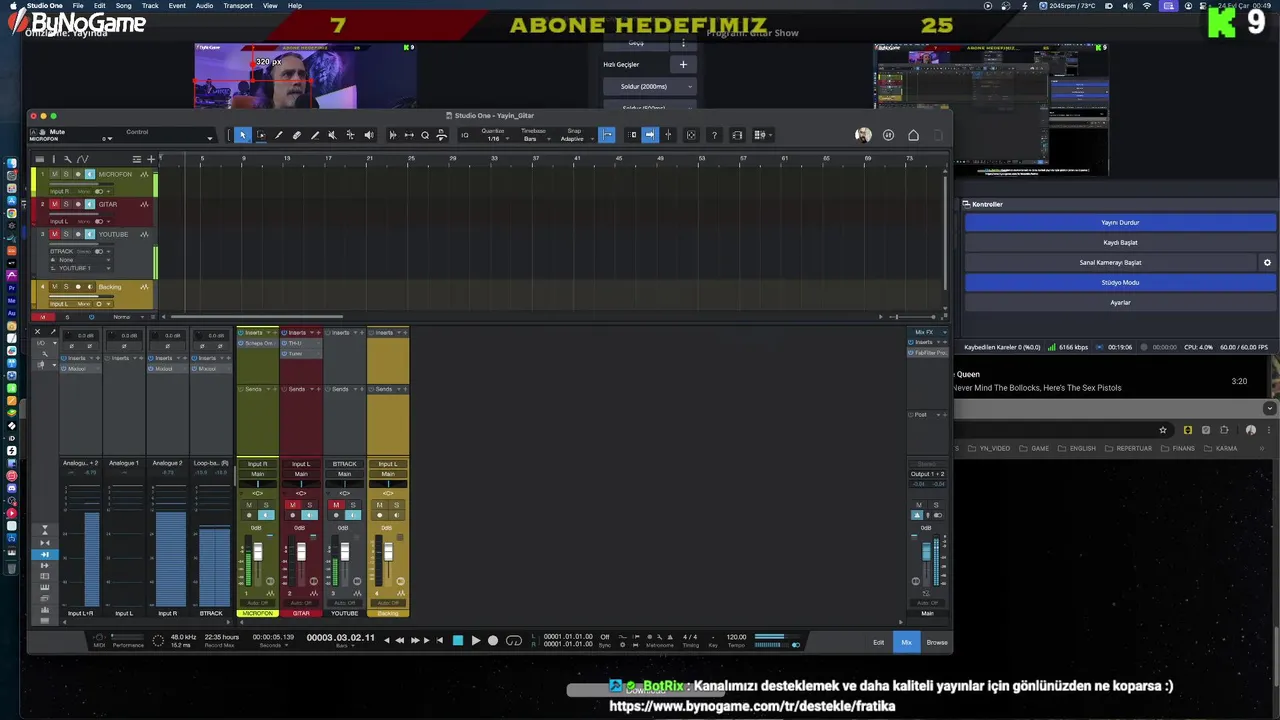This screenshot has height=720, width=1280.
Task: Click the Play button in transport
Action: pyautogui.click(x=475, y=640)
